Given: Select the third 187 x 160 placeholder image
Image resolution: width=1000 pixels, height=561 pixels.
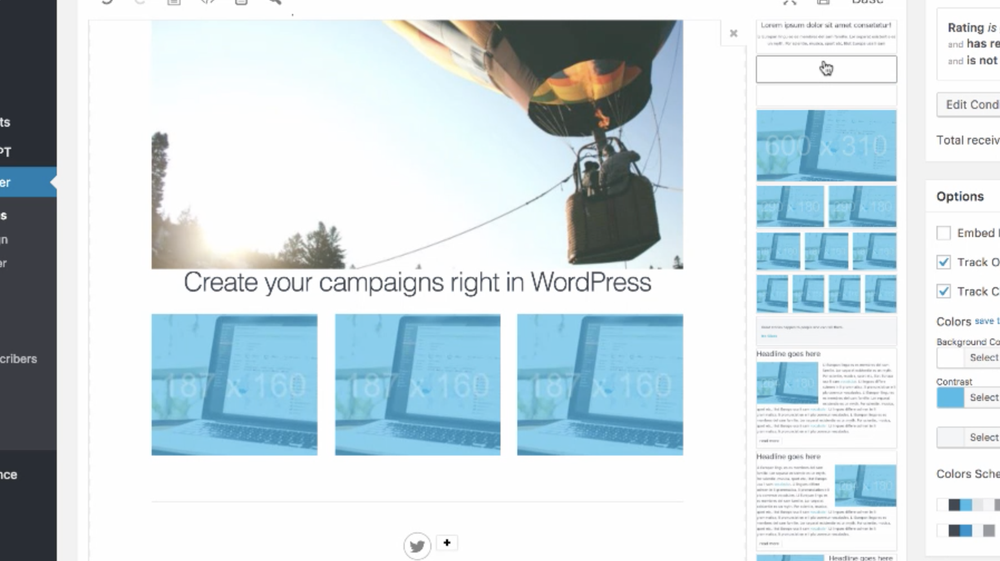Looking at the screenshot, I should pos(600,384).
